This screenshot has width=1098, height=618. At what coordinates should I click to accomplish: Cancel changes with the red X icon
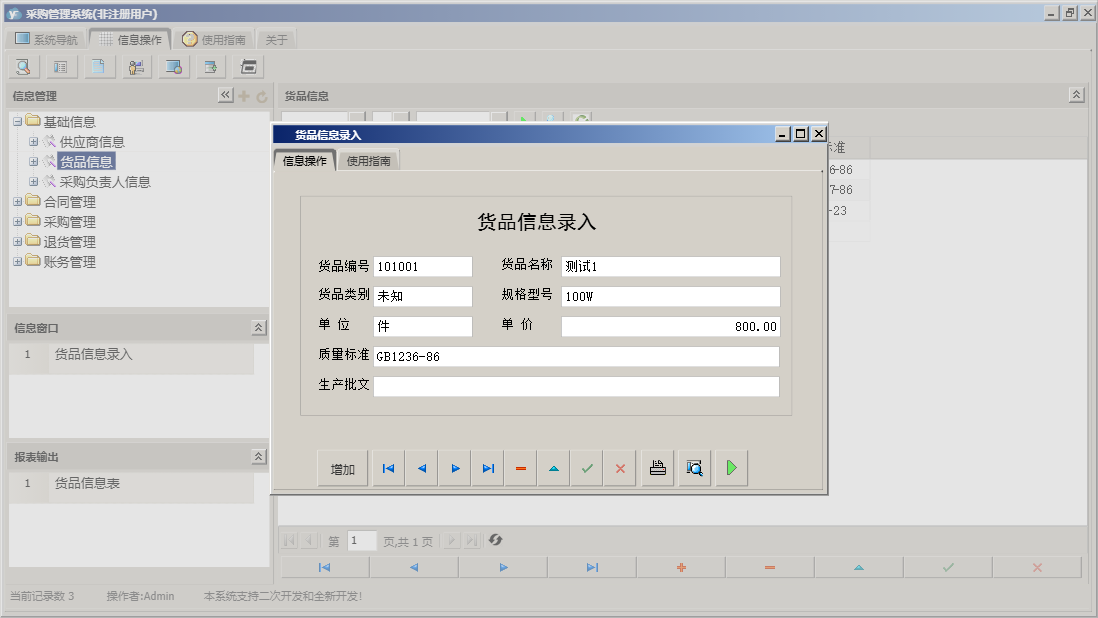620,467
